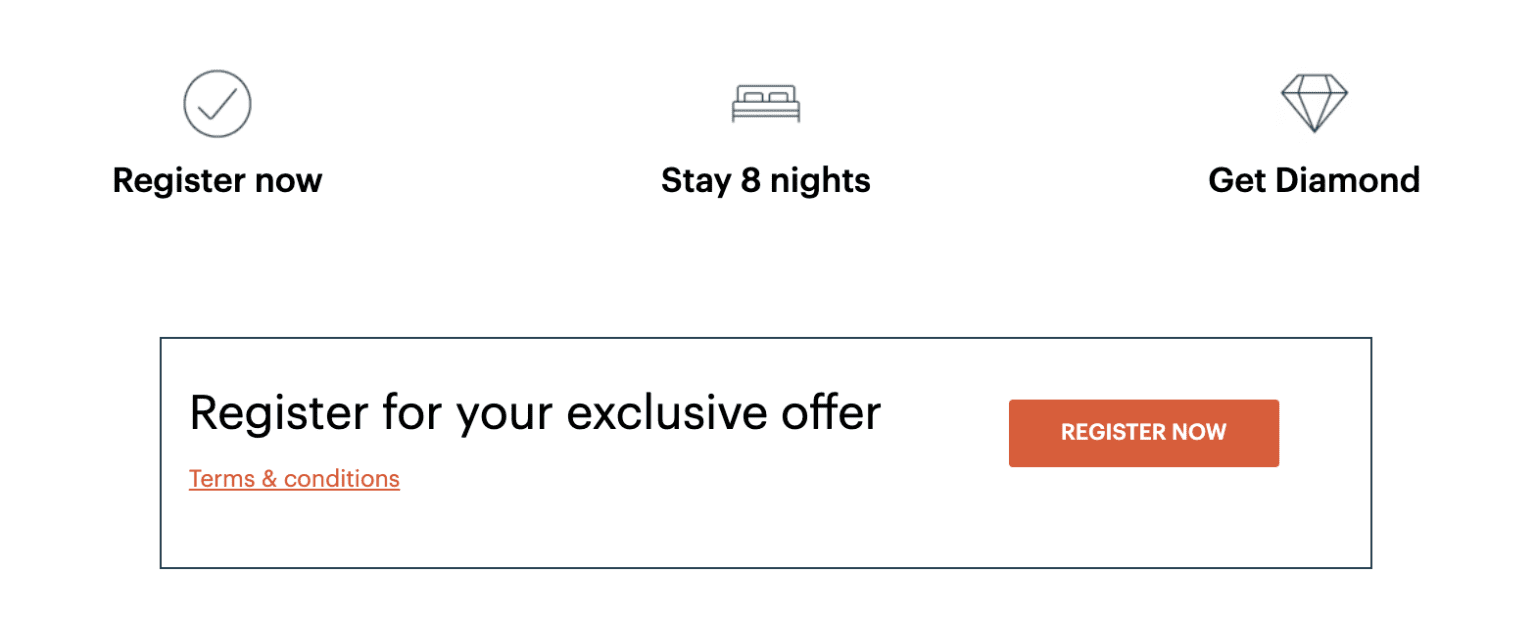Open the Terms & conditions link
Image resolution: width=1536 pixels, height=619 pixels.
294,478
